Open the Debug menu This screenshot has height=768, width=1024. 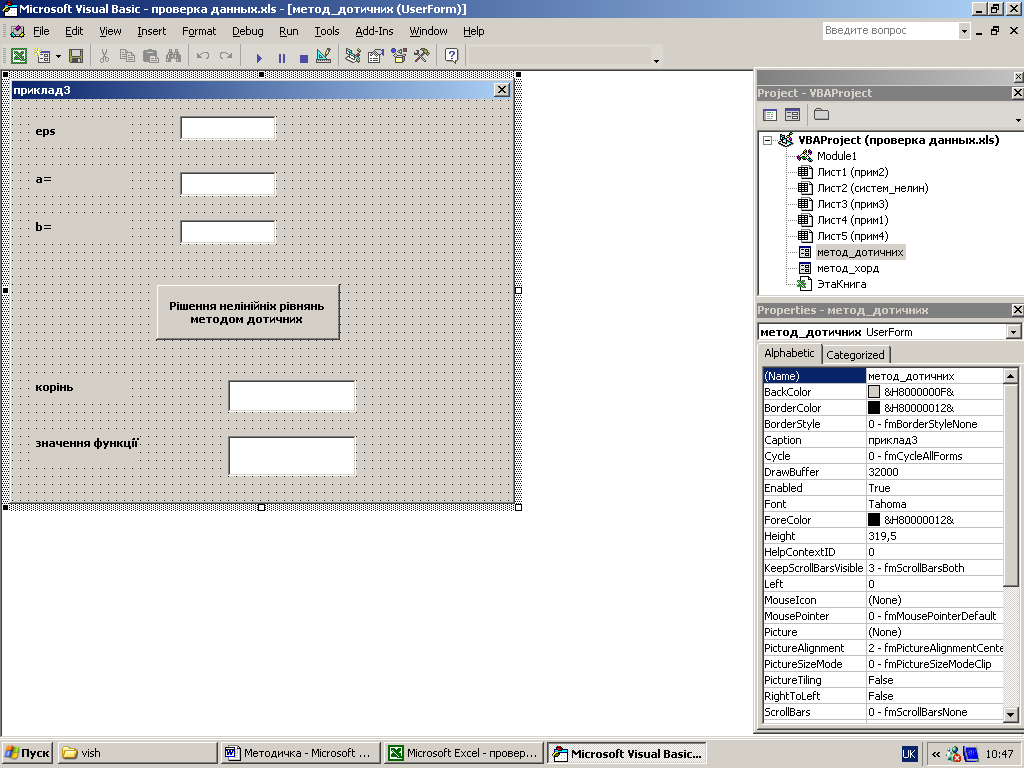pyautogui.click(x=248, y=31)
